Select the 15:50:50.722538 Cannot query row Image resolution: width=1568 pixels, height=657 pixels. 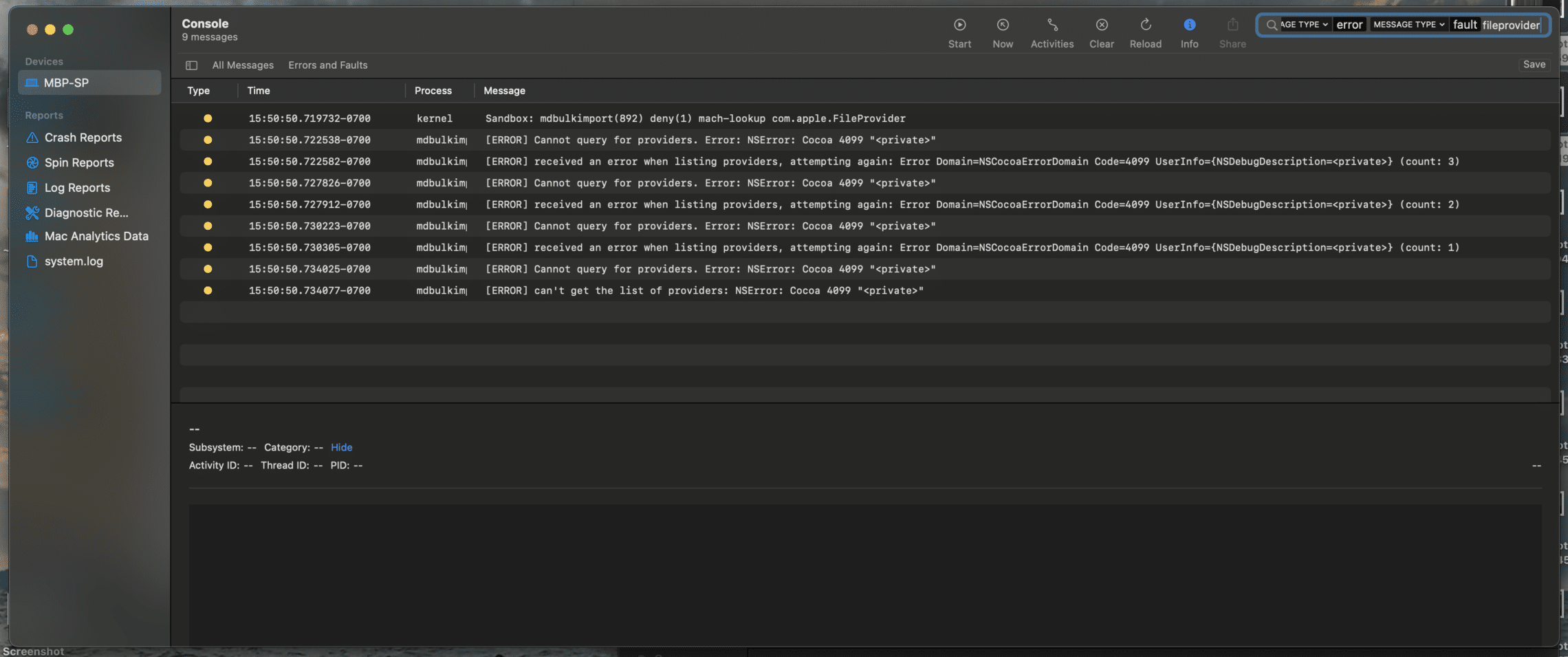(865, 140)
